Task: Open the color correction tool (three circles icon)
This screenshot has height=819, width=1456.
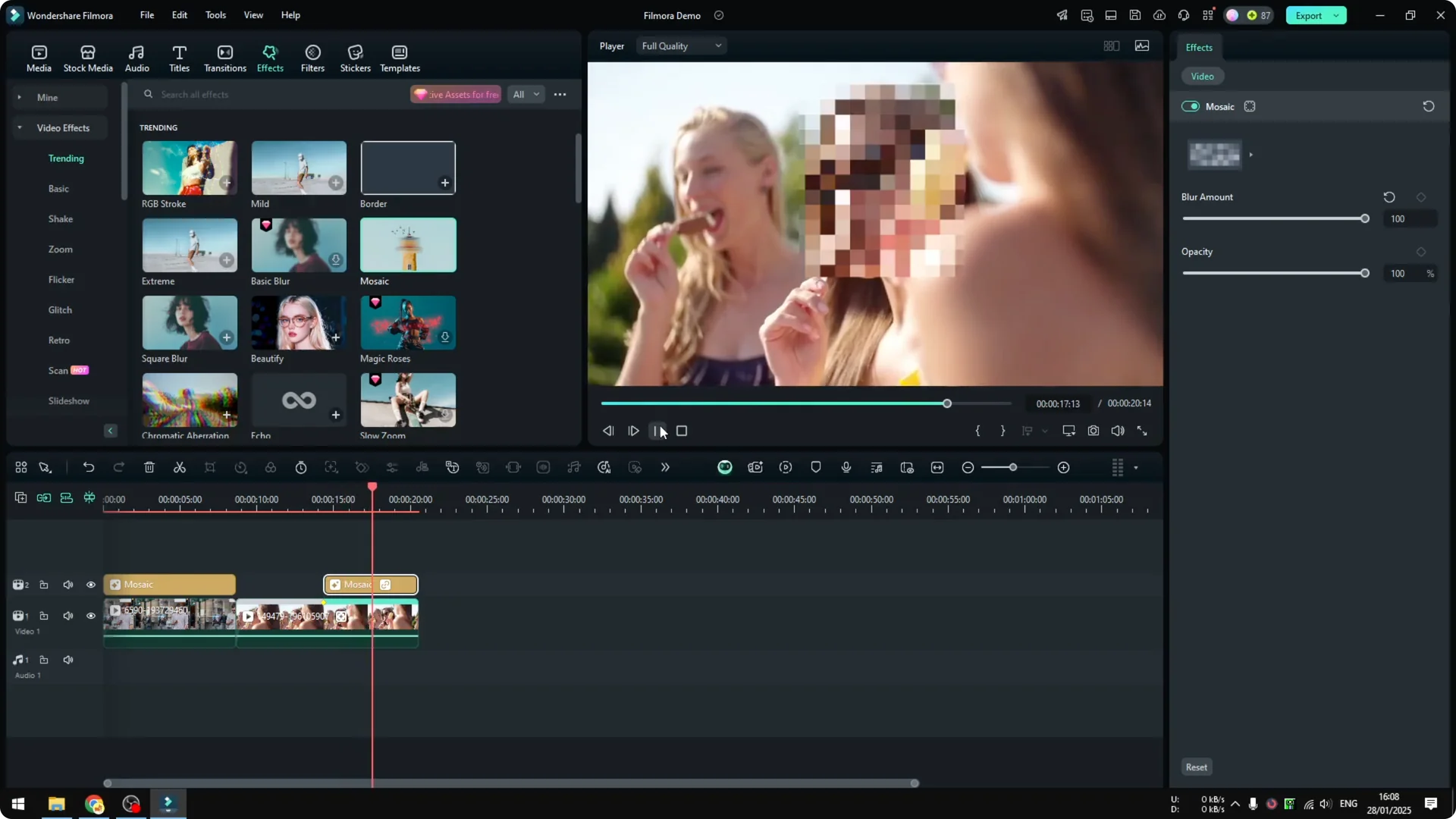Action: [271, 467]
